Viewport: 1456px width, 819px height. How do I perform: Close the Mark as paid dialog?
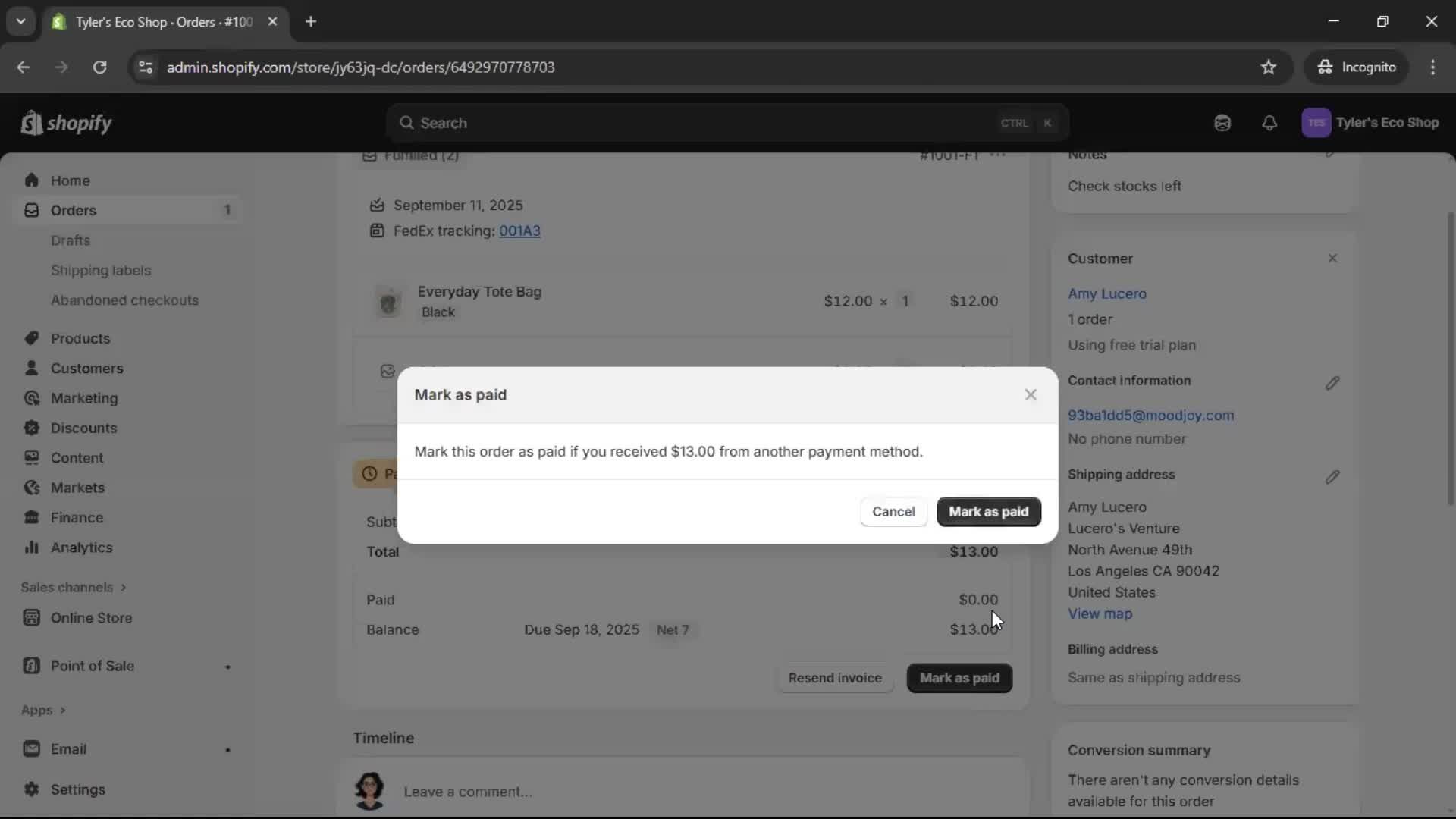1031,394
